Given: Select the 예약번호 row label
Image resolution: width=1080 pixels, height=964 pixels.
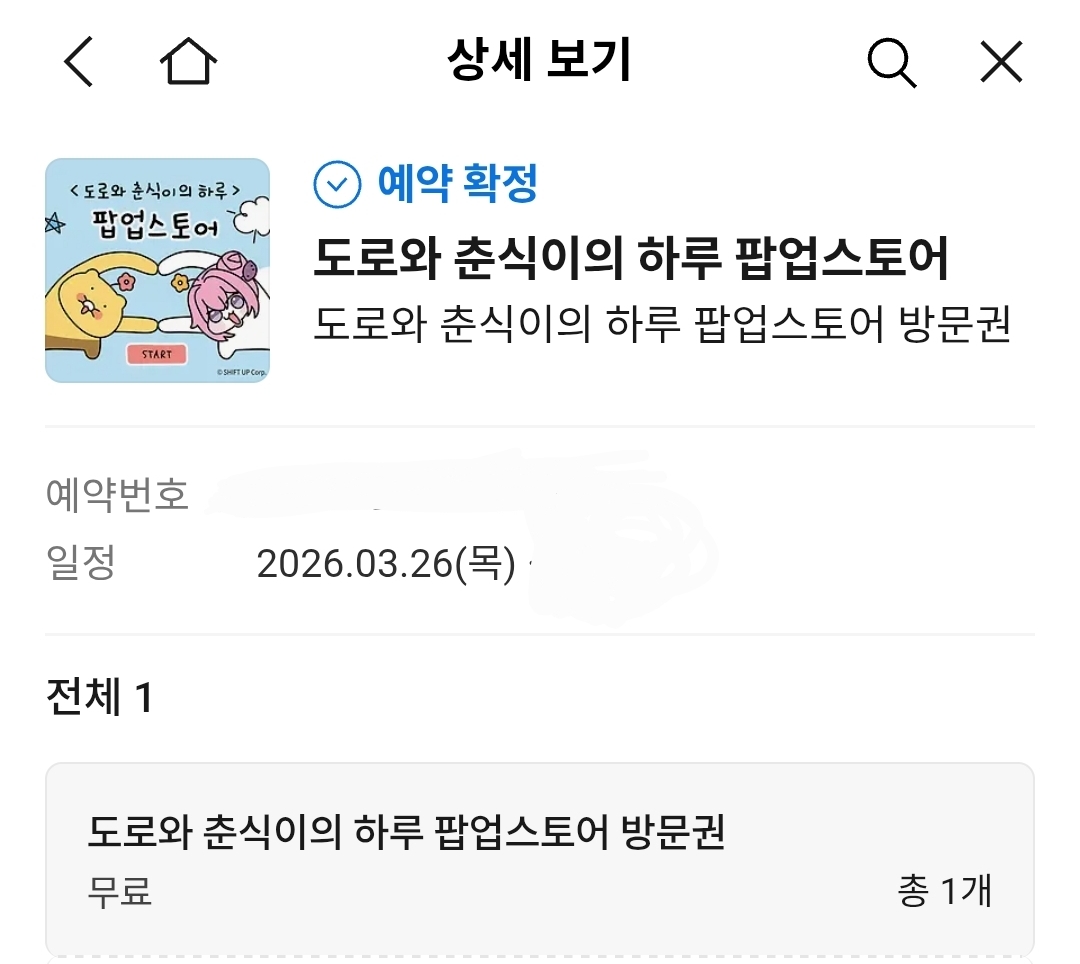Looking at the screenshot, I should pyautogui.click(x=117, y=494).
